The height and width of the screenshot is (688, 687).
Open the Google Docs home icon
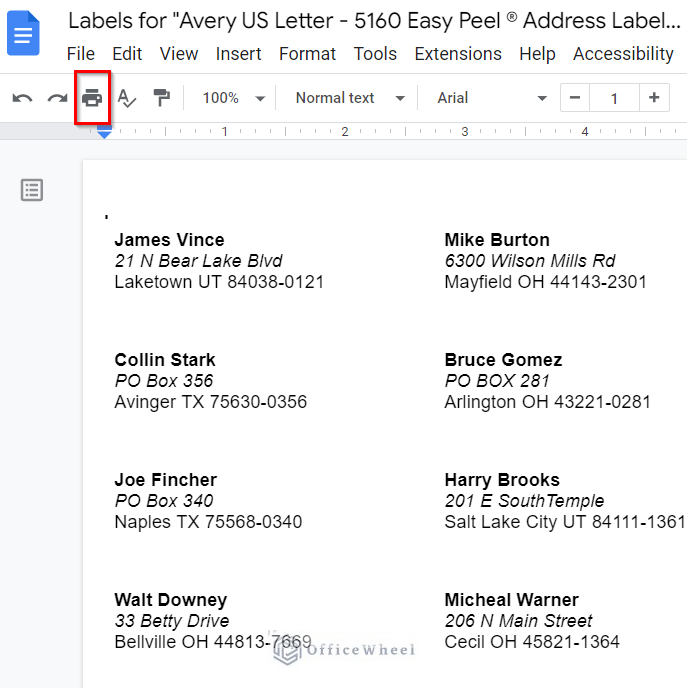[24, 34]
